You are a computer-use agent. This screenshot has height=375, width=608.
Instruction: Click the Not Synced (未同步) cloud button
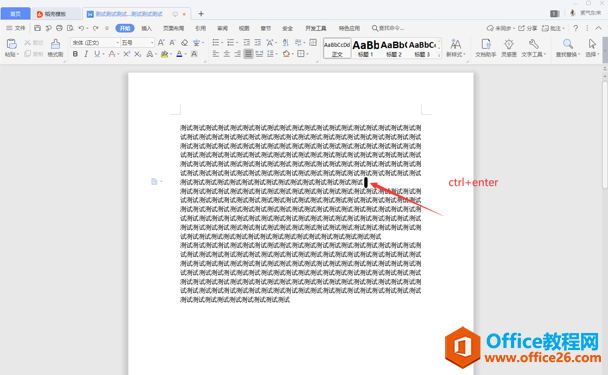pos(501,28)
